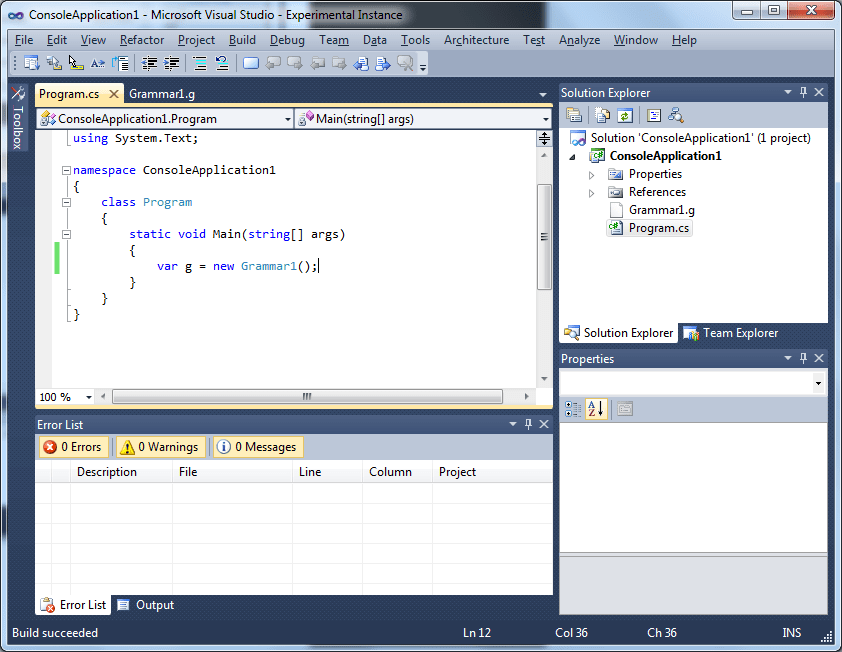Sort Error List by Description column

pos(121,472)
